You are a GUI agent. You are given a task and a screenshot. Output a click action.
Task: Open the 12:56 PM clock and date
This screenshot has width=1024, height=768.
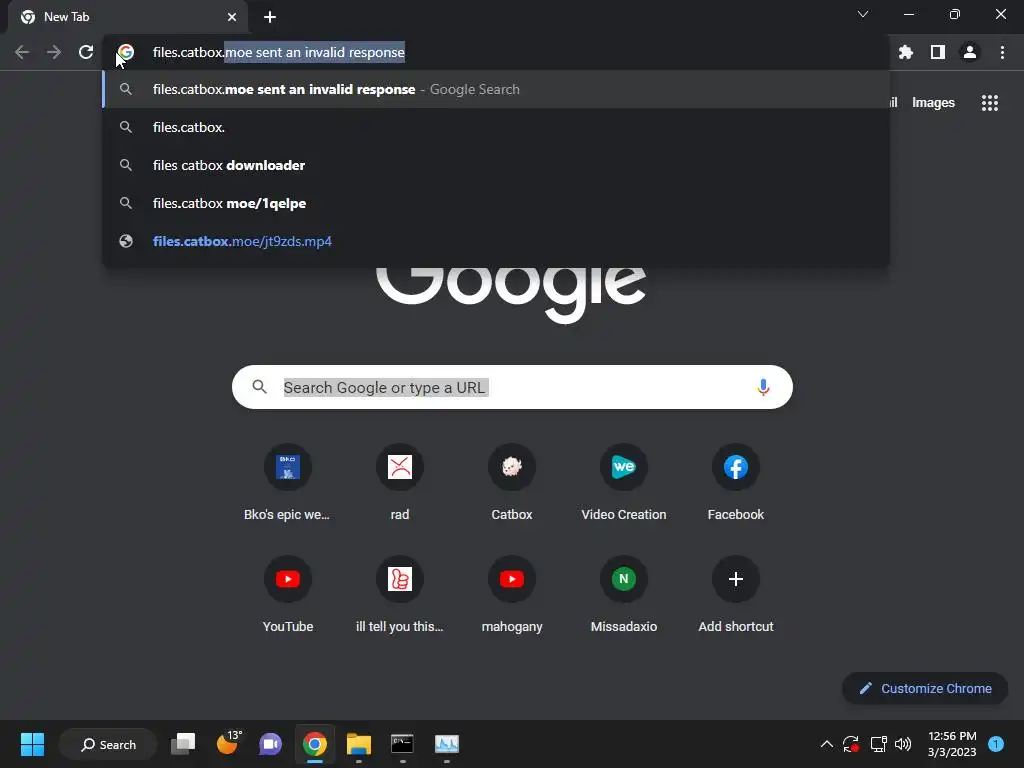(x=952, y=744)
